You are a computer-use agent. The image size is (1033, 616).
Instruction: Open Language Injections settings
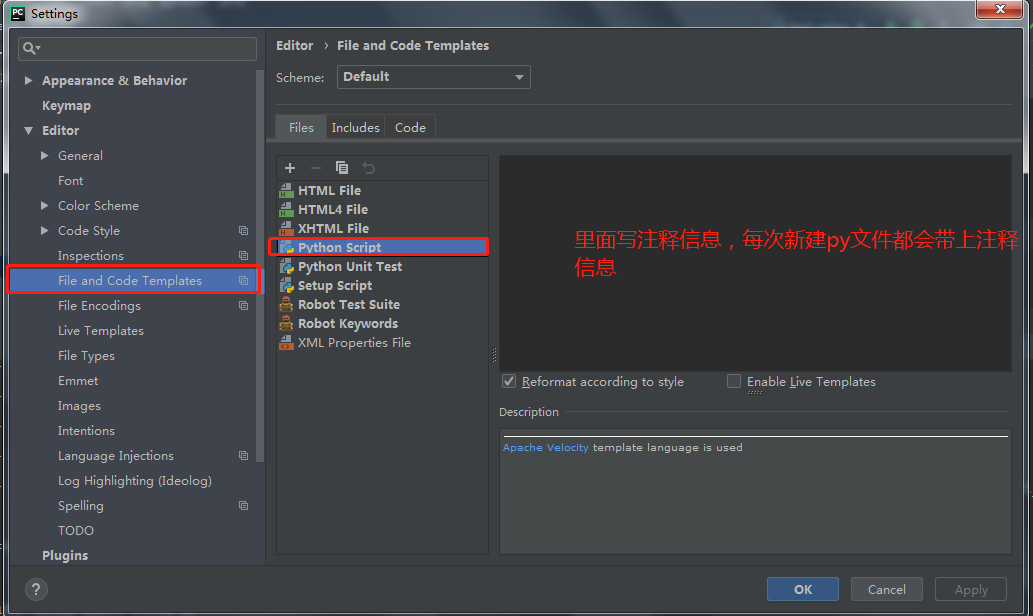click(x=116, y=456)
